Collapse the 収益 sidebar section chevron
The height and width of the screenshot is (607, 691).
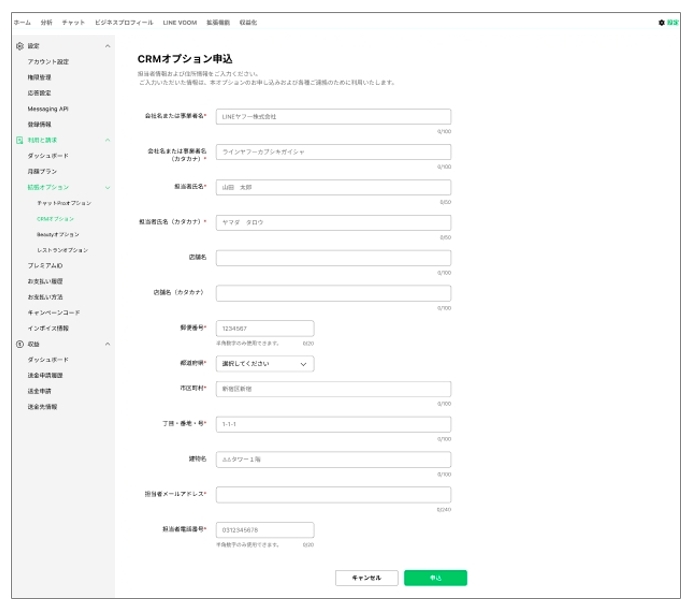[108, 344]
